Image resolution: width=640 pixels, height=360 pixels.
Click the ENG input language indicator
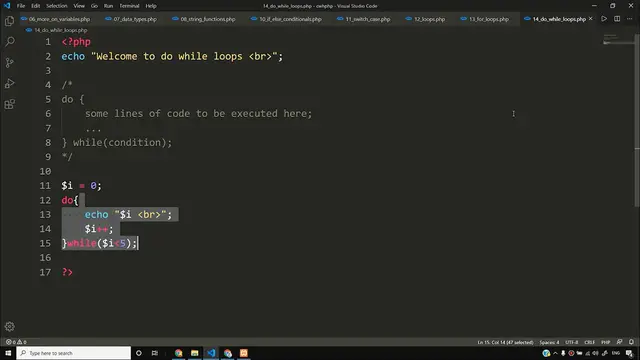pyautogui.click(x=616, y=353)
